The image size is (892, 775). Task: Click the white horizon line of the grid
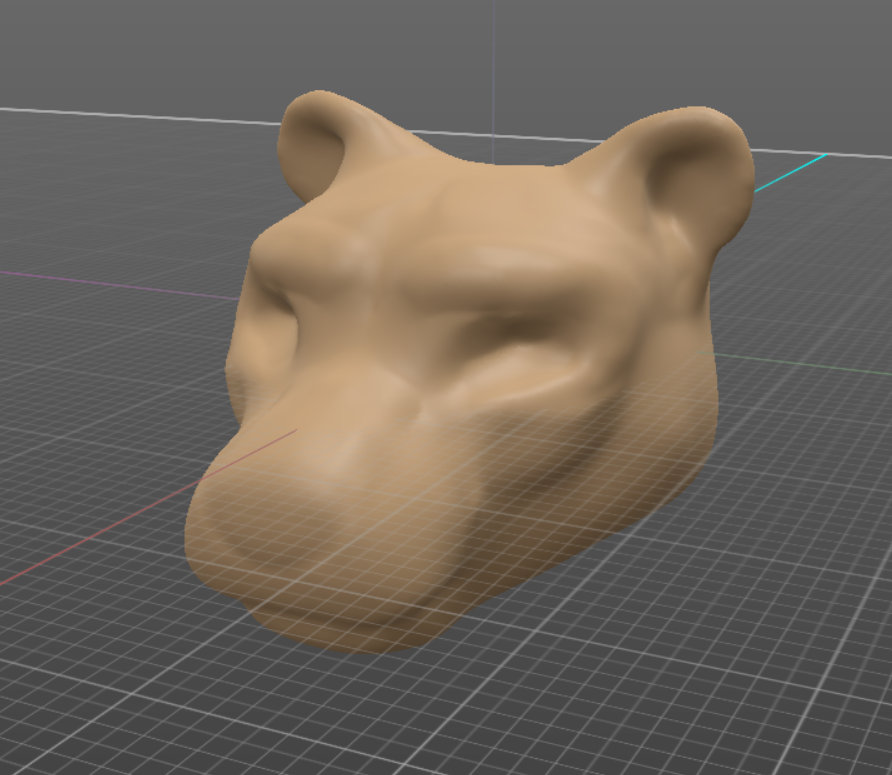click(x=150, y=114)
